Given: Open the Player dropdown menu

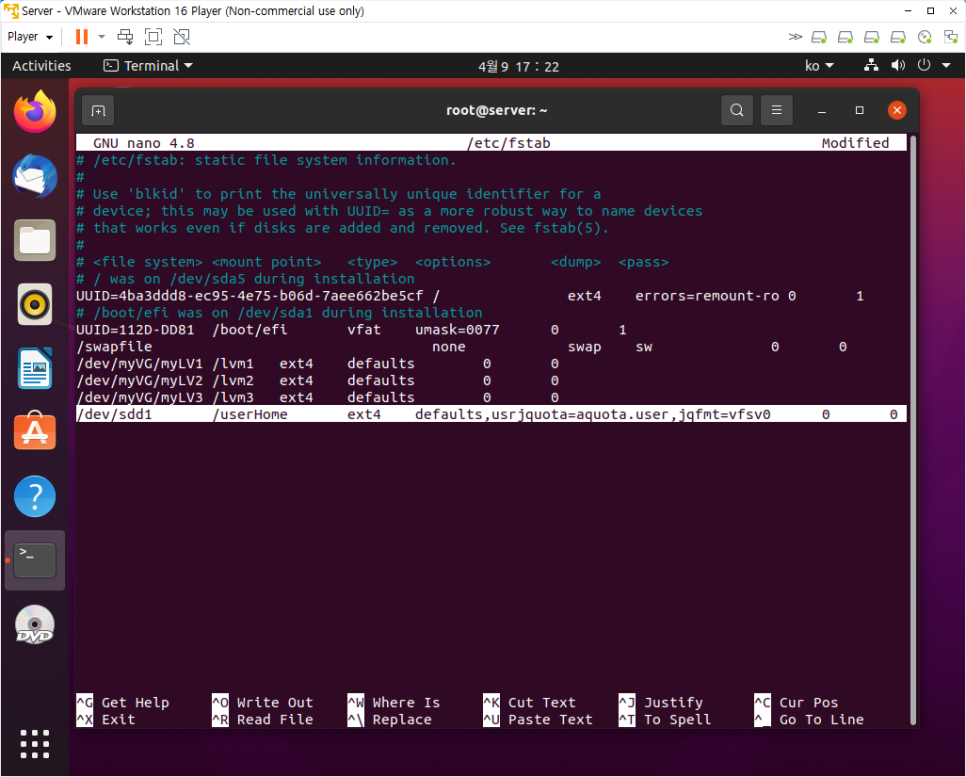Looking at the screenshot, I should pos(30,37).
